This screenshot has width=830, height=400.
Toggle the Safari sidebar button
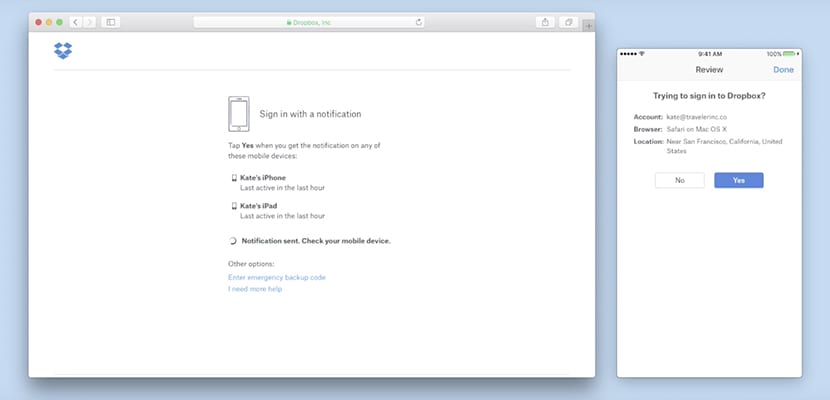tap(111, 22)
